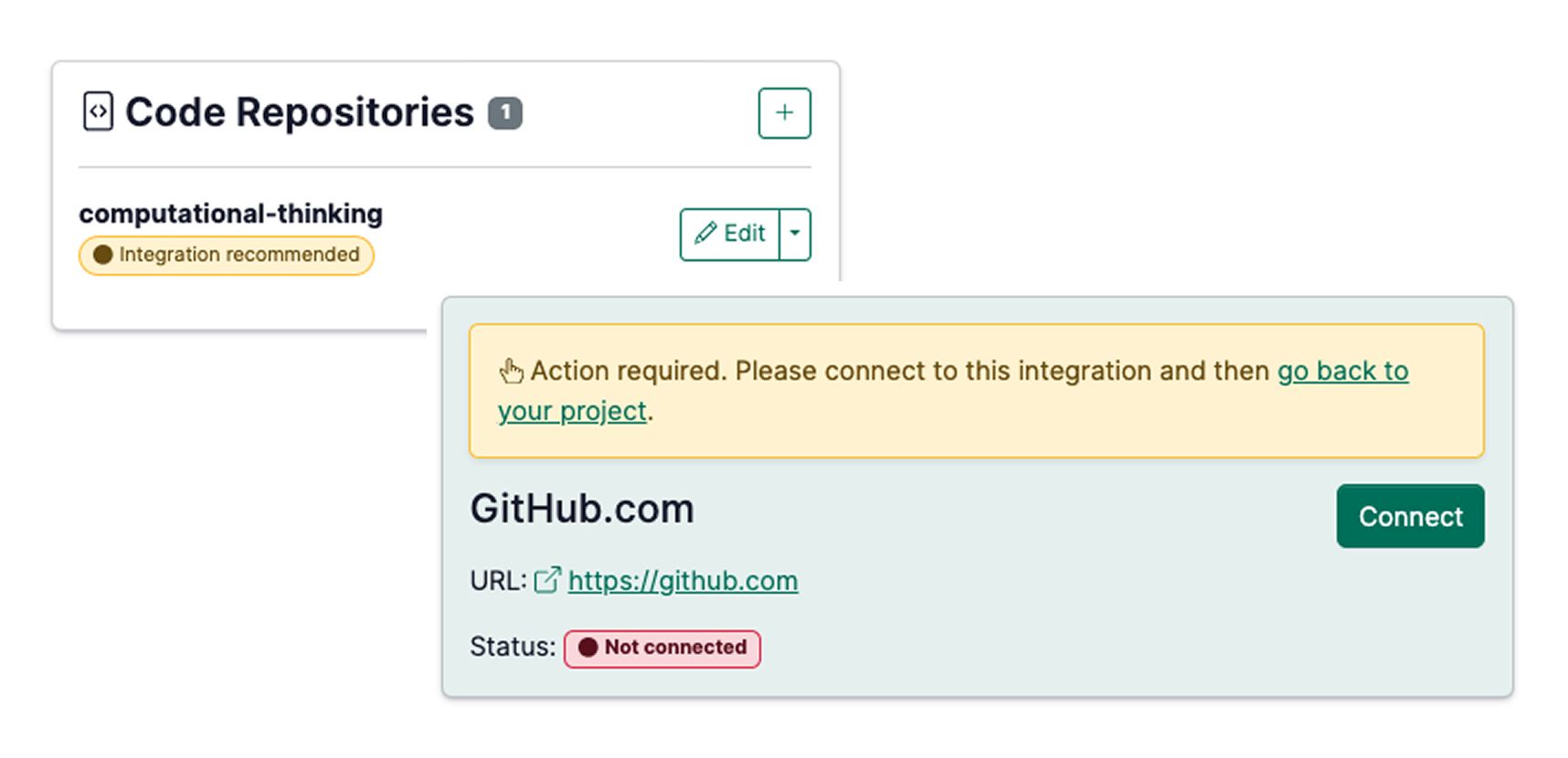Select the GitHub.com integration heading
Viewport: 1568px width, 758px height.
pos(582,508)
